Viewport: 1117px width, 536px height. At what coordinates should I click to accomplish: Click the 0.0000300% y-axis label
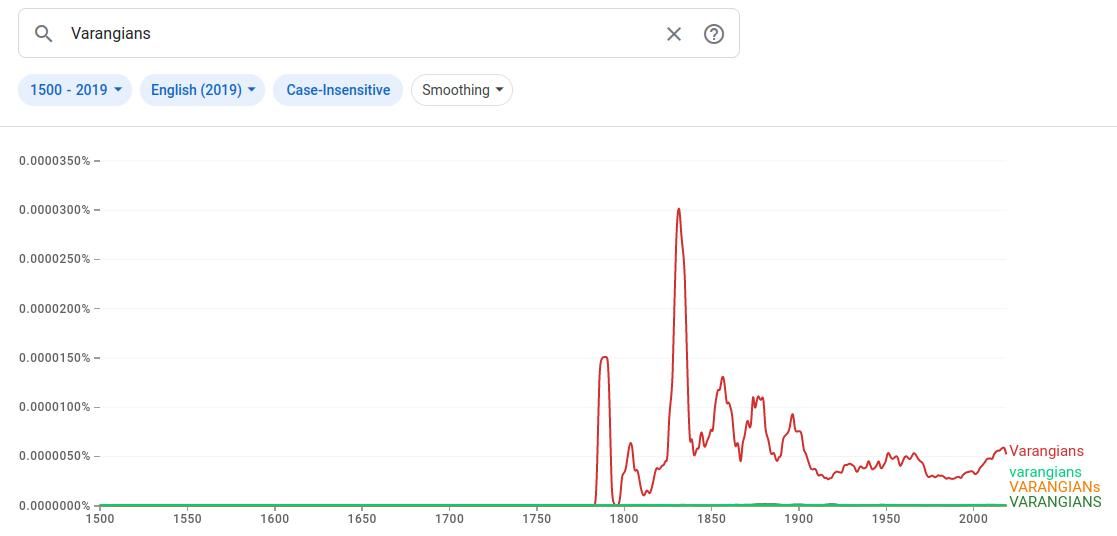[x=55, y=210]
